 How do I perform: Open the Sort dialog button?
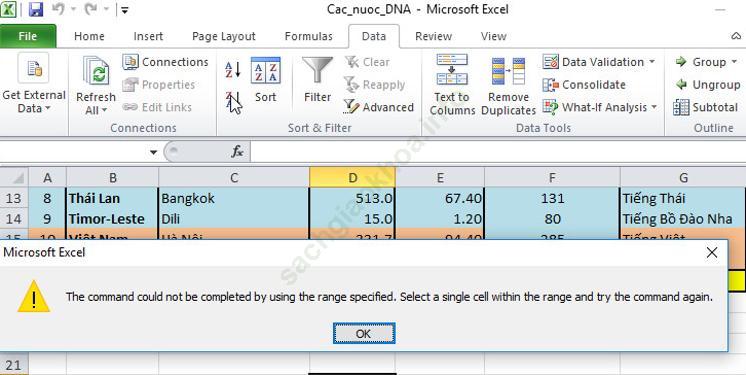point(265,80)
